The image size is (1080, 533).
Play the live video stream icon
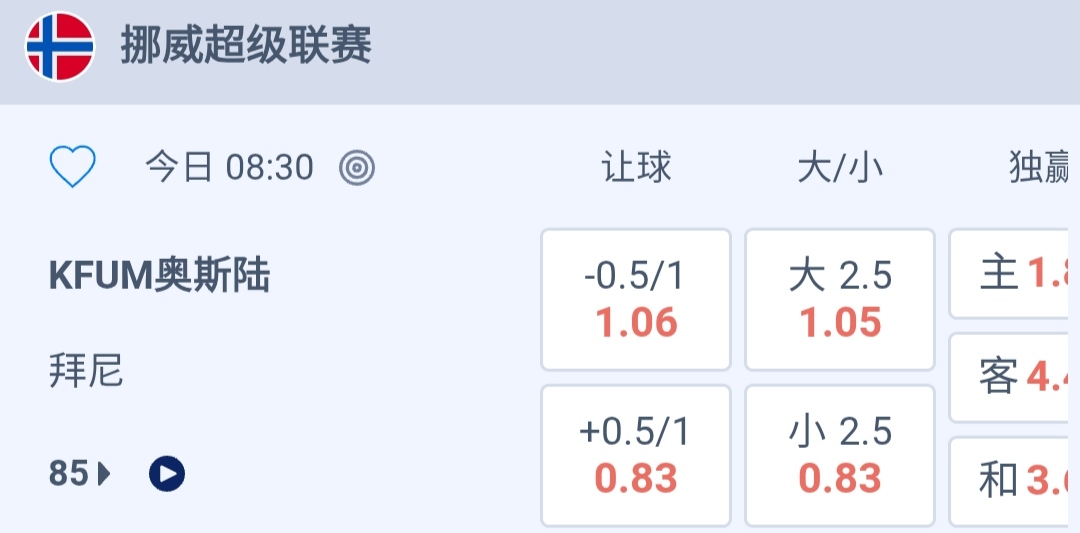pyautogui.click(x=167, y=473)
